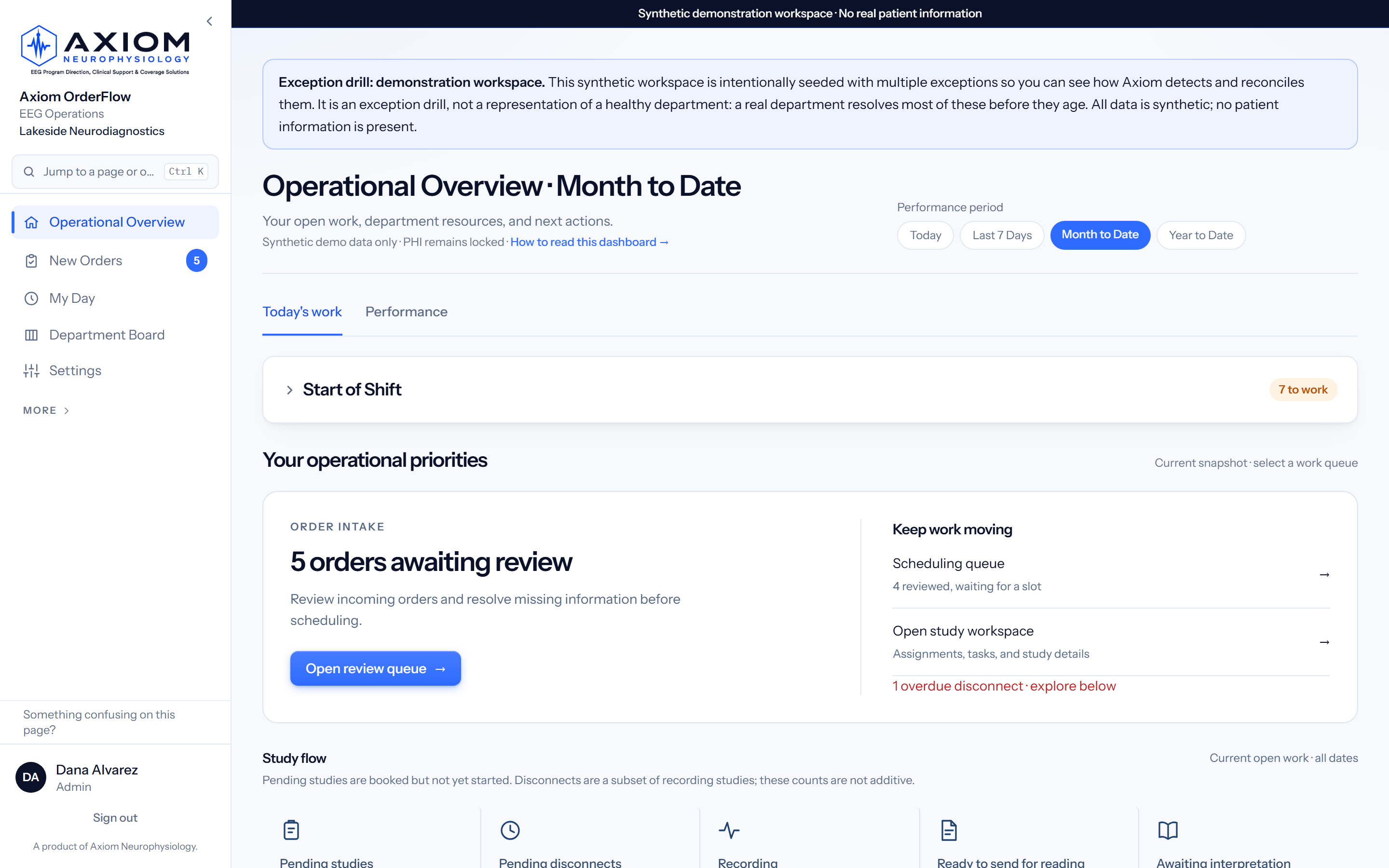The image size is (1389, 868).
Task: Click the Operational Overview home icon
Action: pos(31,222)
